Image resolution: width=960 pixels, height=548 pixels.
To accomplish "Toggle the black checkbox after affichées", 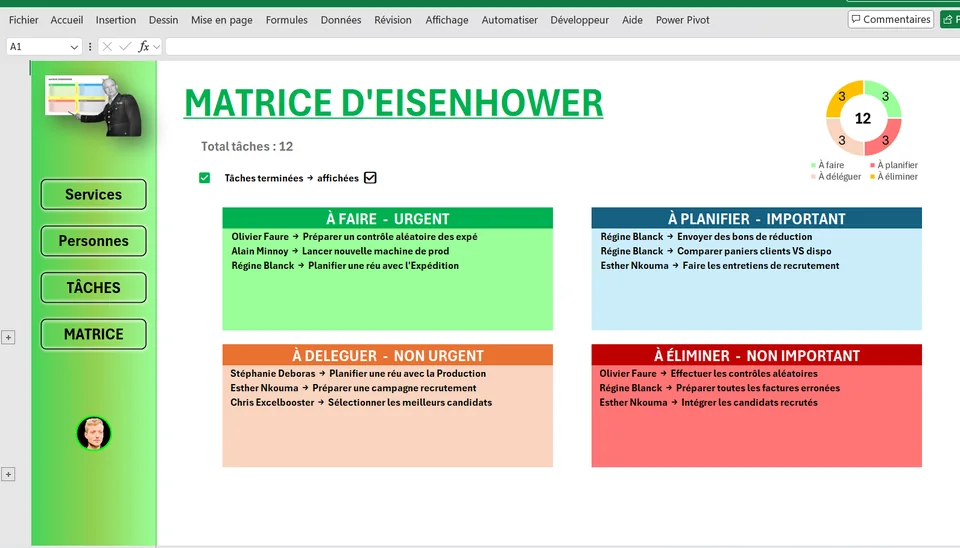I will pyautogui.click(x=370, y=178).
